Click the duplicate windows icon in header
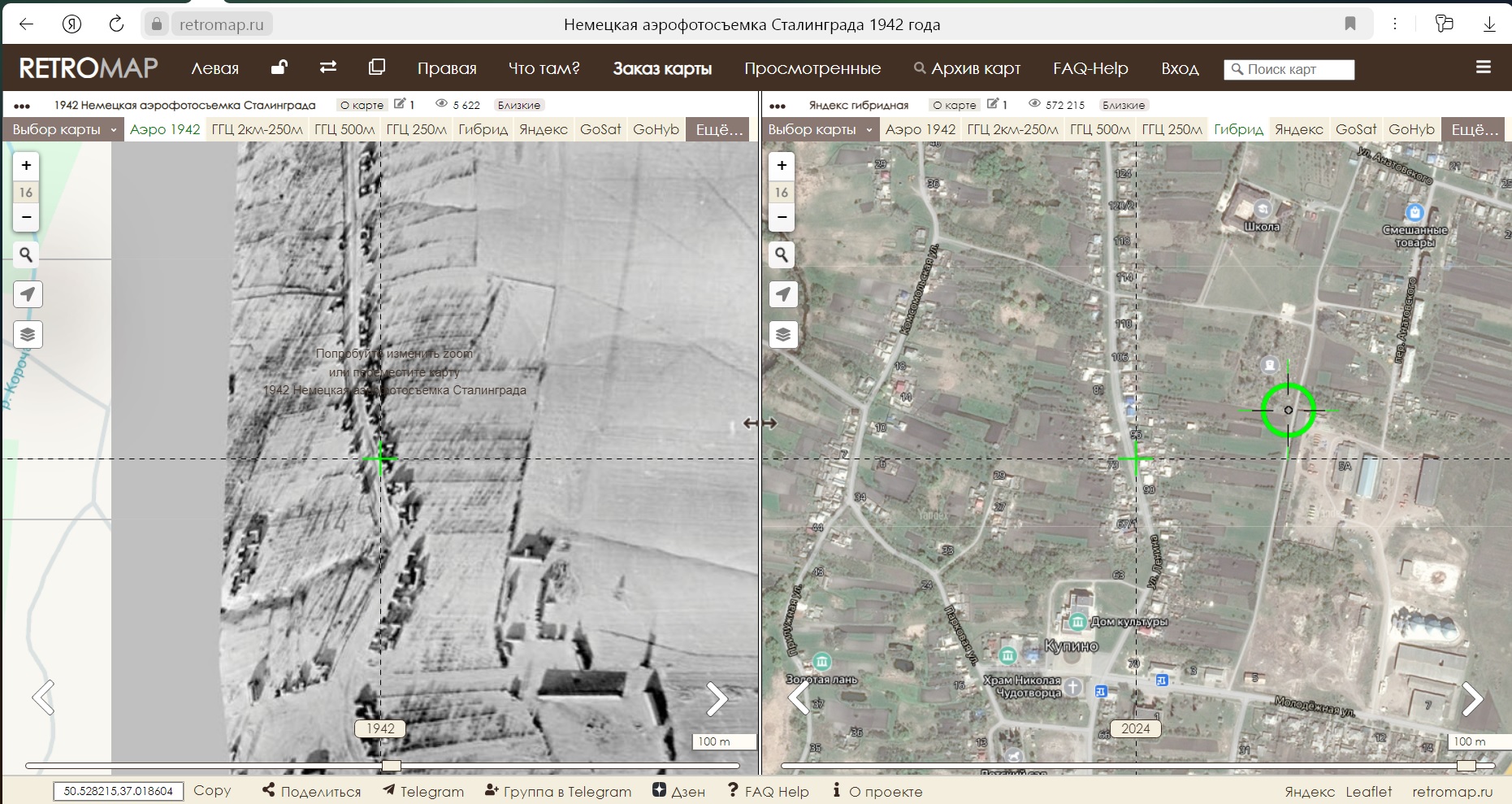 coord(377,67)
